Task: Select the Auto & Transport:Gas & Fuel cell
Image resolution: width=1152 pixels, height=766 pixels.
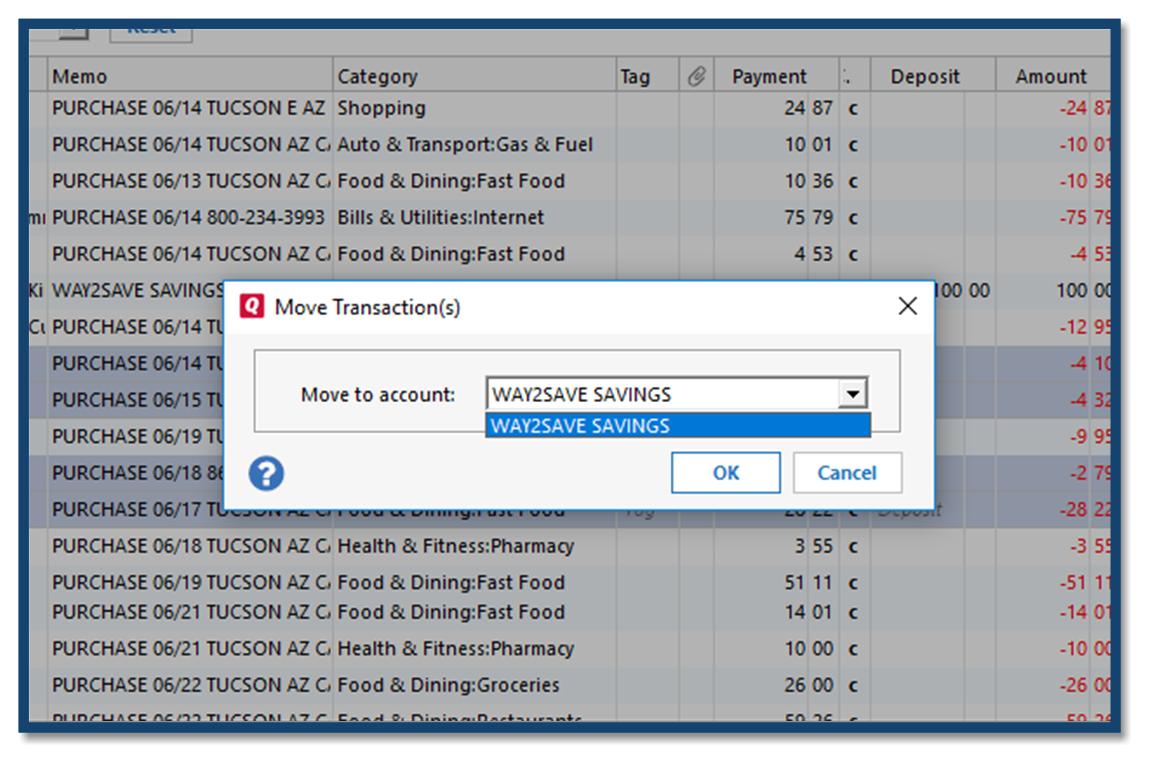Action: click(x=465, y=144)
